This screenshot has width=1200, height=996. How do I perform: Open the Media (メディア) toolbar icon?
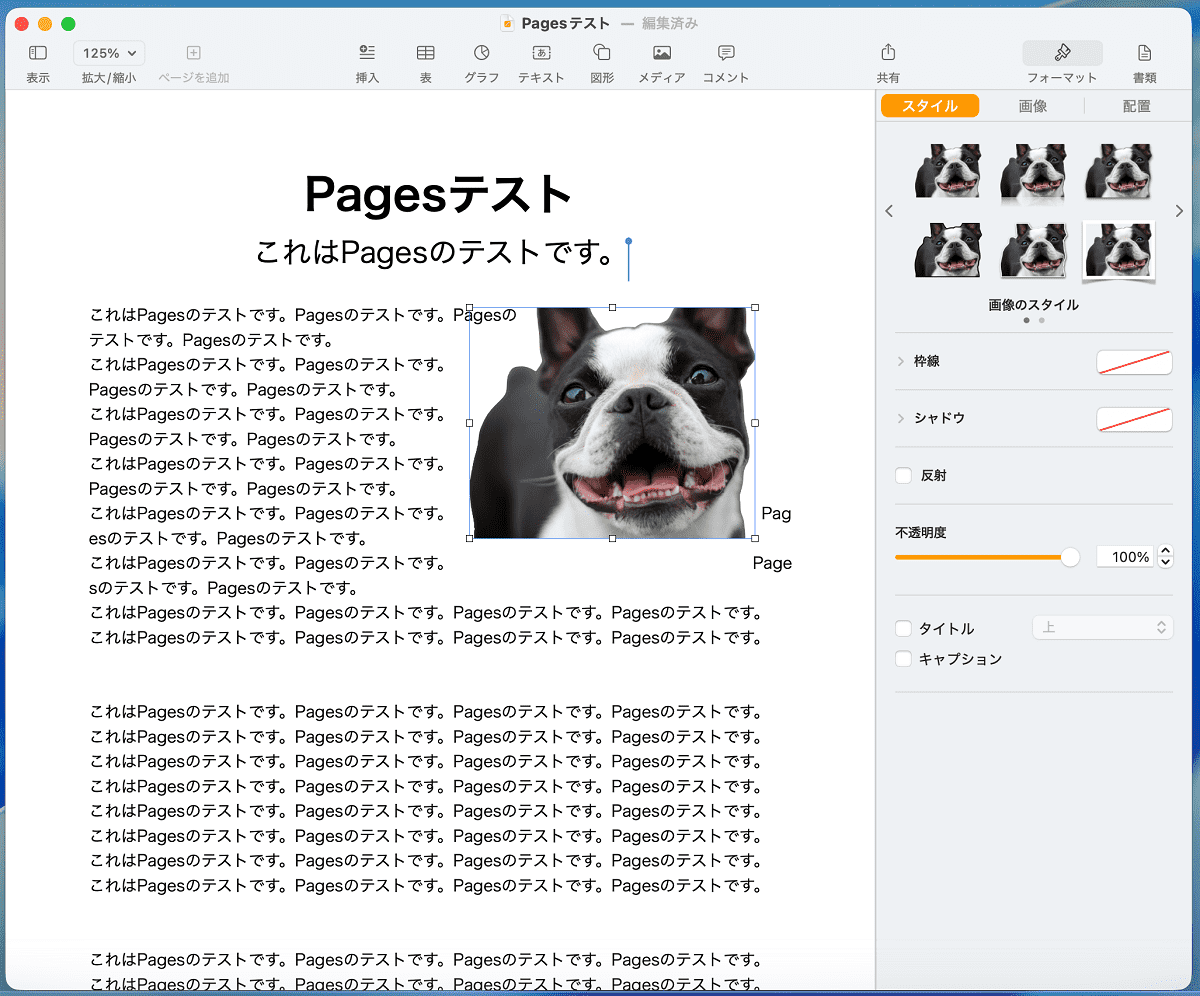pyautogui.click(x=662, y=53)
